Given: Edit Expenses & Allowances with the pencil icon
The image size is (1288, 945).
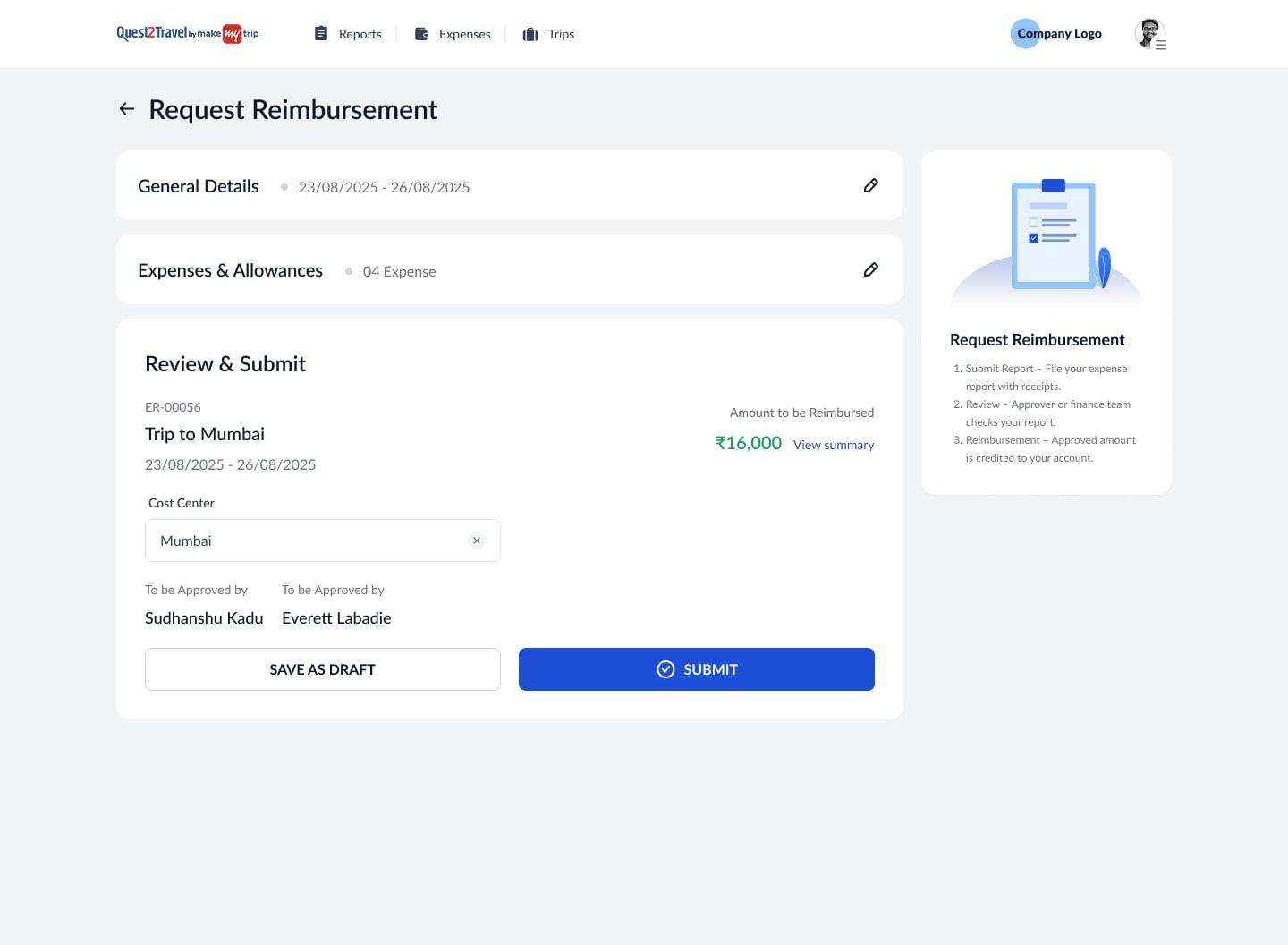Looking at the screenshot, I should [870, 269].
